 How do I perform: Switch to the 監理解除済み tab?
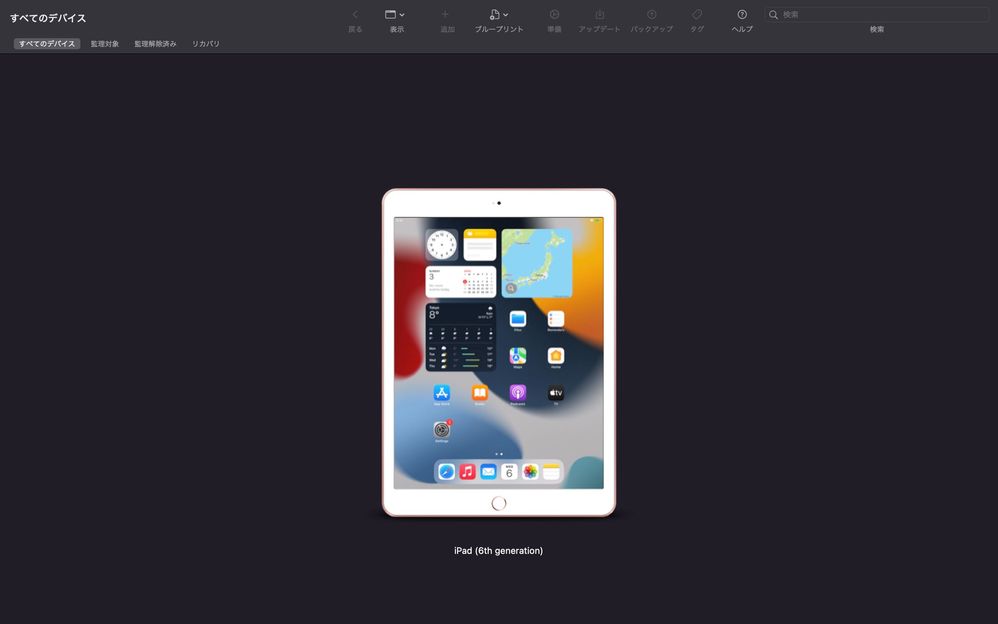tap(155, 44)
